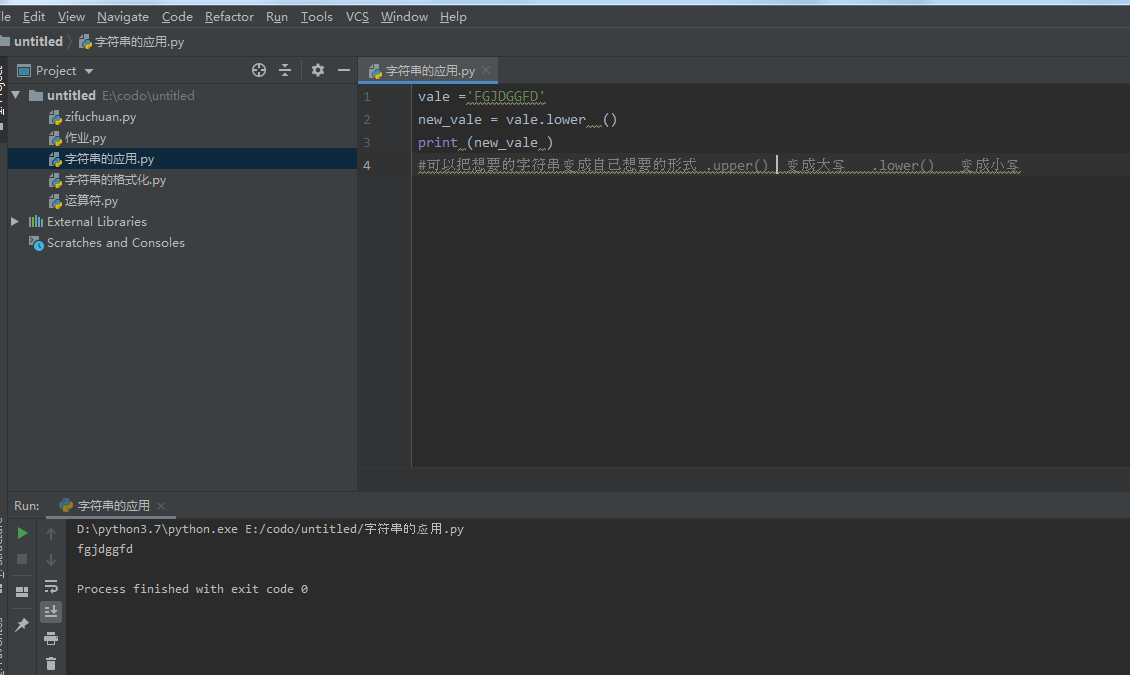Image resolution: width=1130 pixels, height=675 pixels.
Task: Click the 'Process finished with exit code 0' line
Action: (192, 589)
